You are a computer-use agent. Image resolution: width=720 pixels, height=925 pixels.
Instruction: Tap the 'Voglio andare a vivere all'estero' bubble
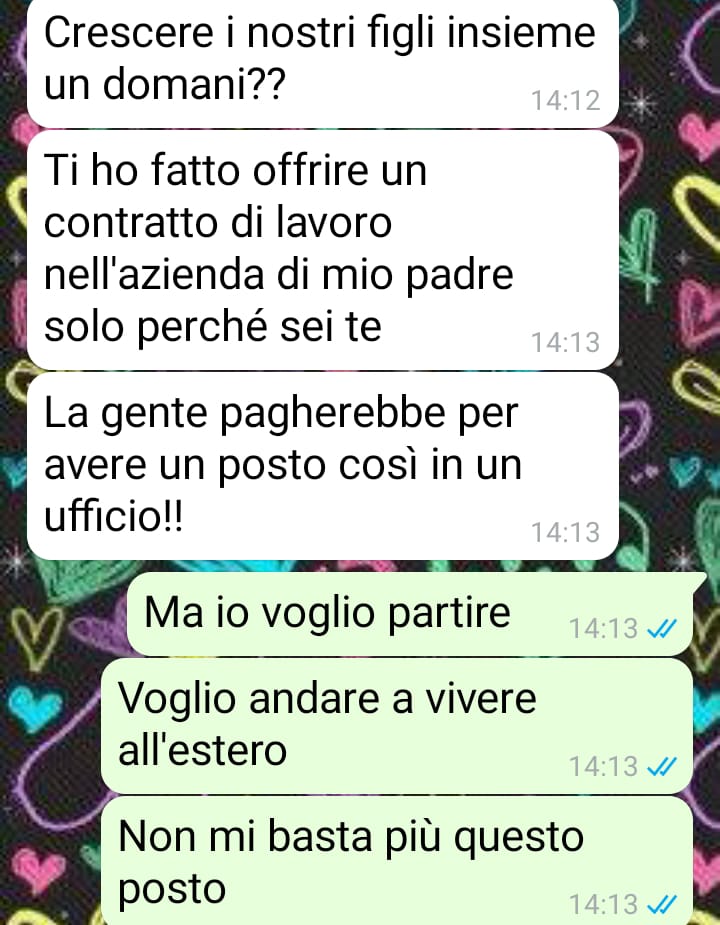(x=397, y=726)
